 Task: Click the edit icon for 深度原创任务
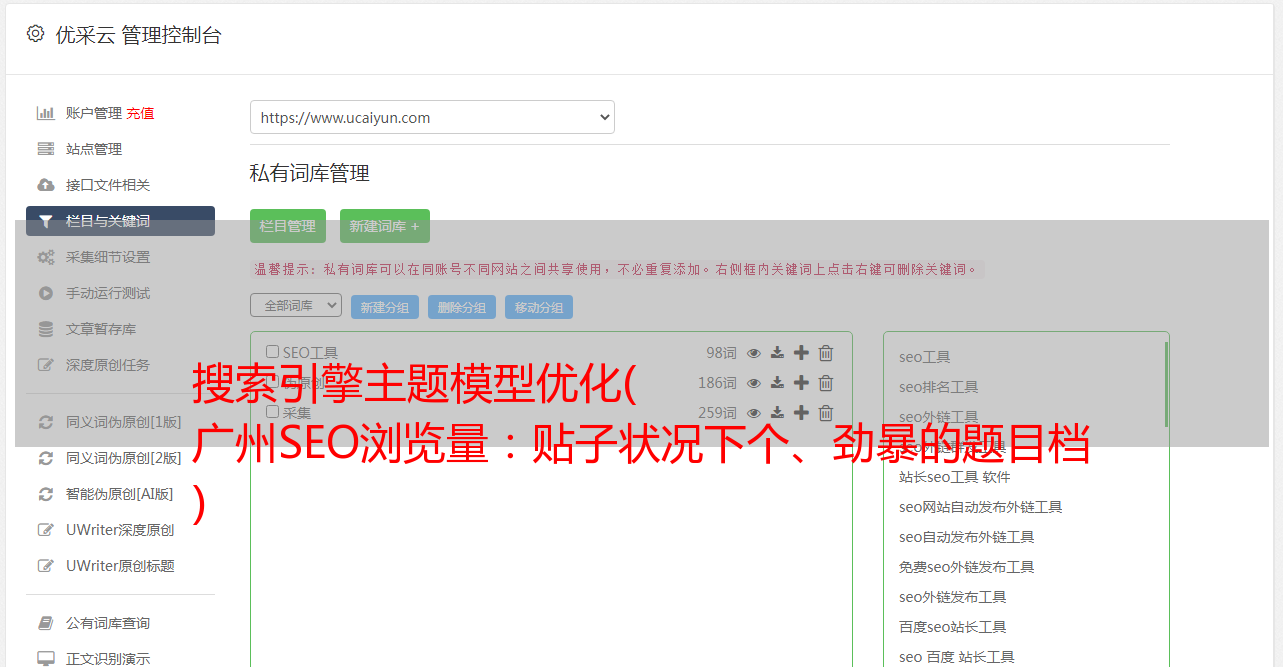click(x=45, y=365)
